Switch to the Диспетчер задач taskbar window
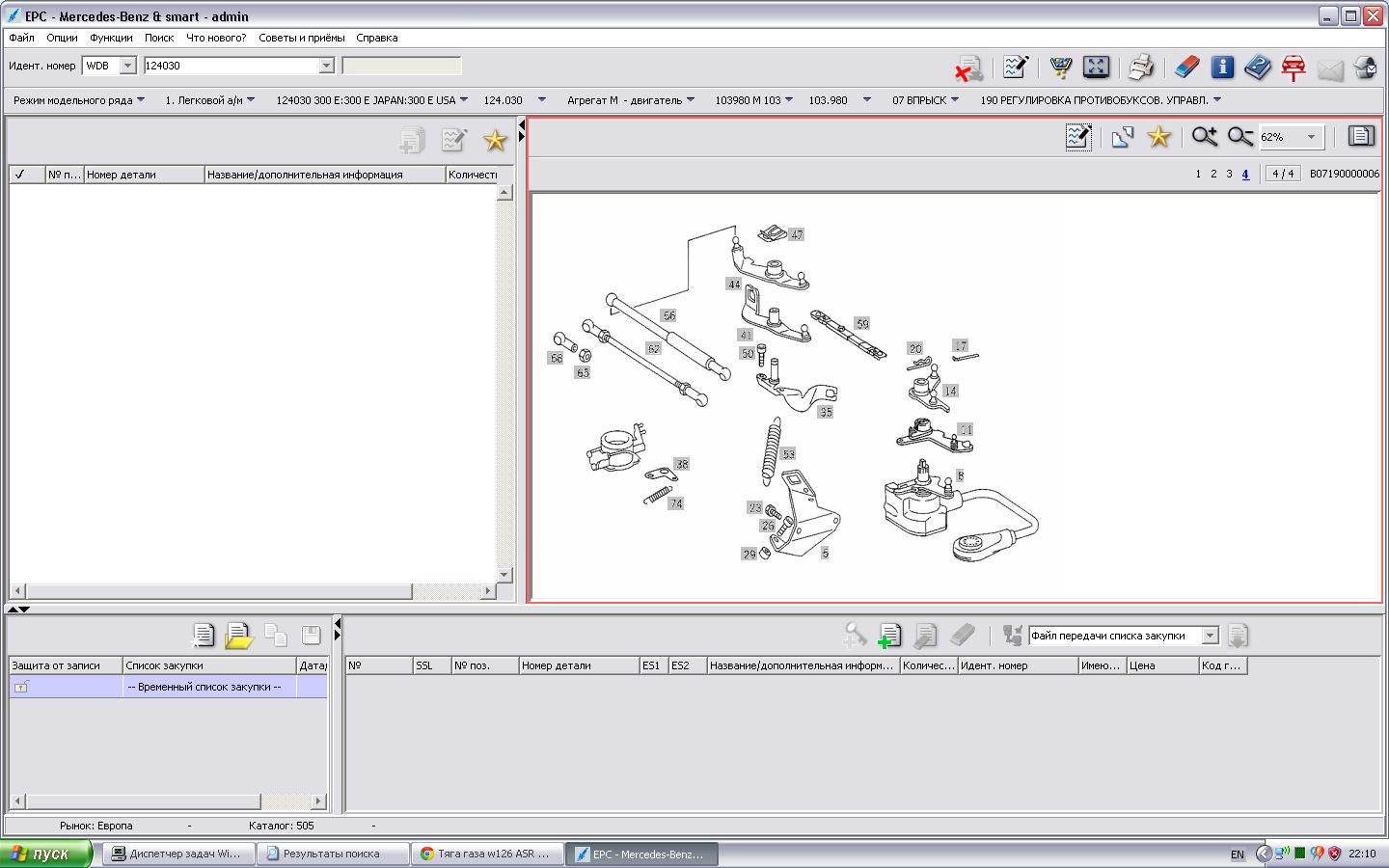The height and width of the screenshot is (868, 1389). coord(179,854)
